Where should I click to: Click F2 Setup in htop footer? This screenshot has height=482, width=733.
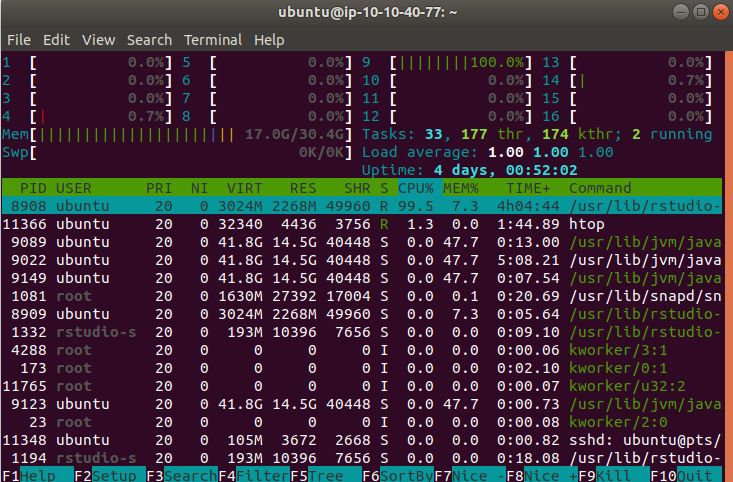pyautogui.click(x=110, y=475)
